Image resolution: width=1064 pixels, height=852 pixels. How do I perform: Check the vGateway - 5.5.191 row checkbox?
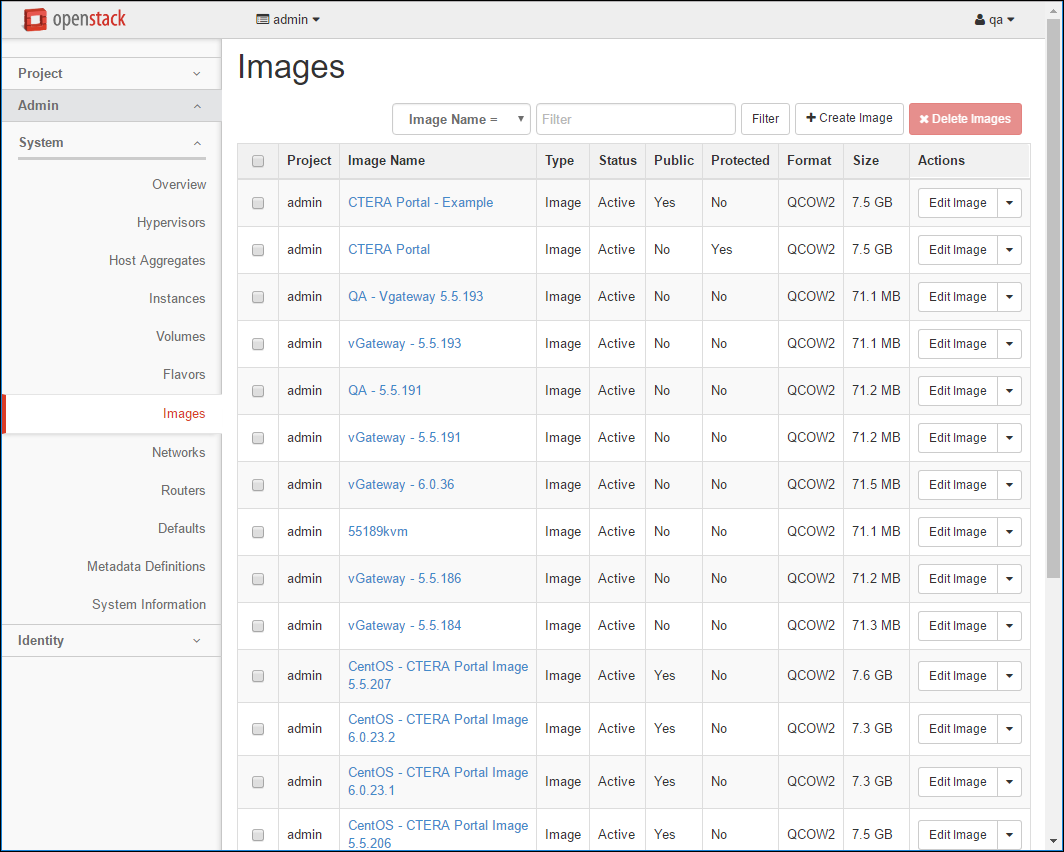click(x=258, y=438)
